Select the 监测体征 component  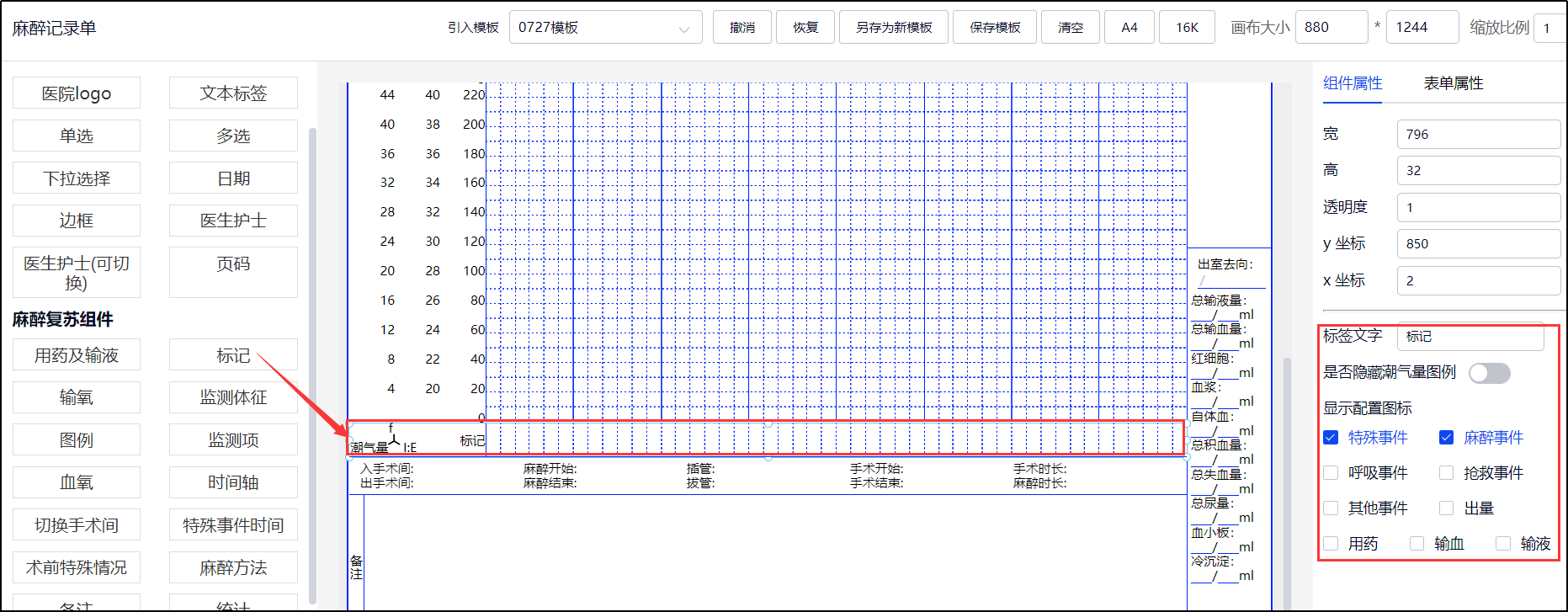coord(233,397)
